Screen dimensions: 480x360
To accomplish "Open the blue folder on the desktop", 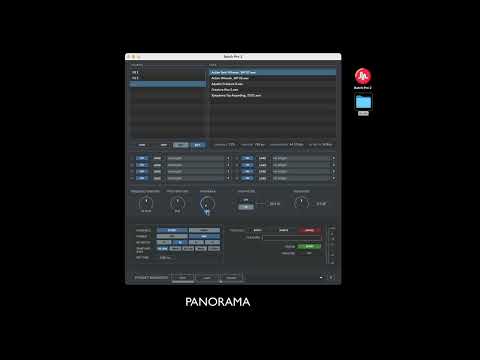I will click(363, 102).
